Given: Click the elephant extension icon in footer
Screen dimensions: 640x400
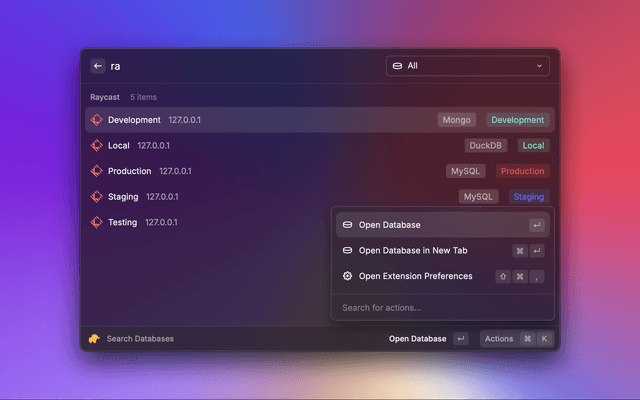Looking at the screenshot, I should 94,339.
